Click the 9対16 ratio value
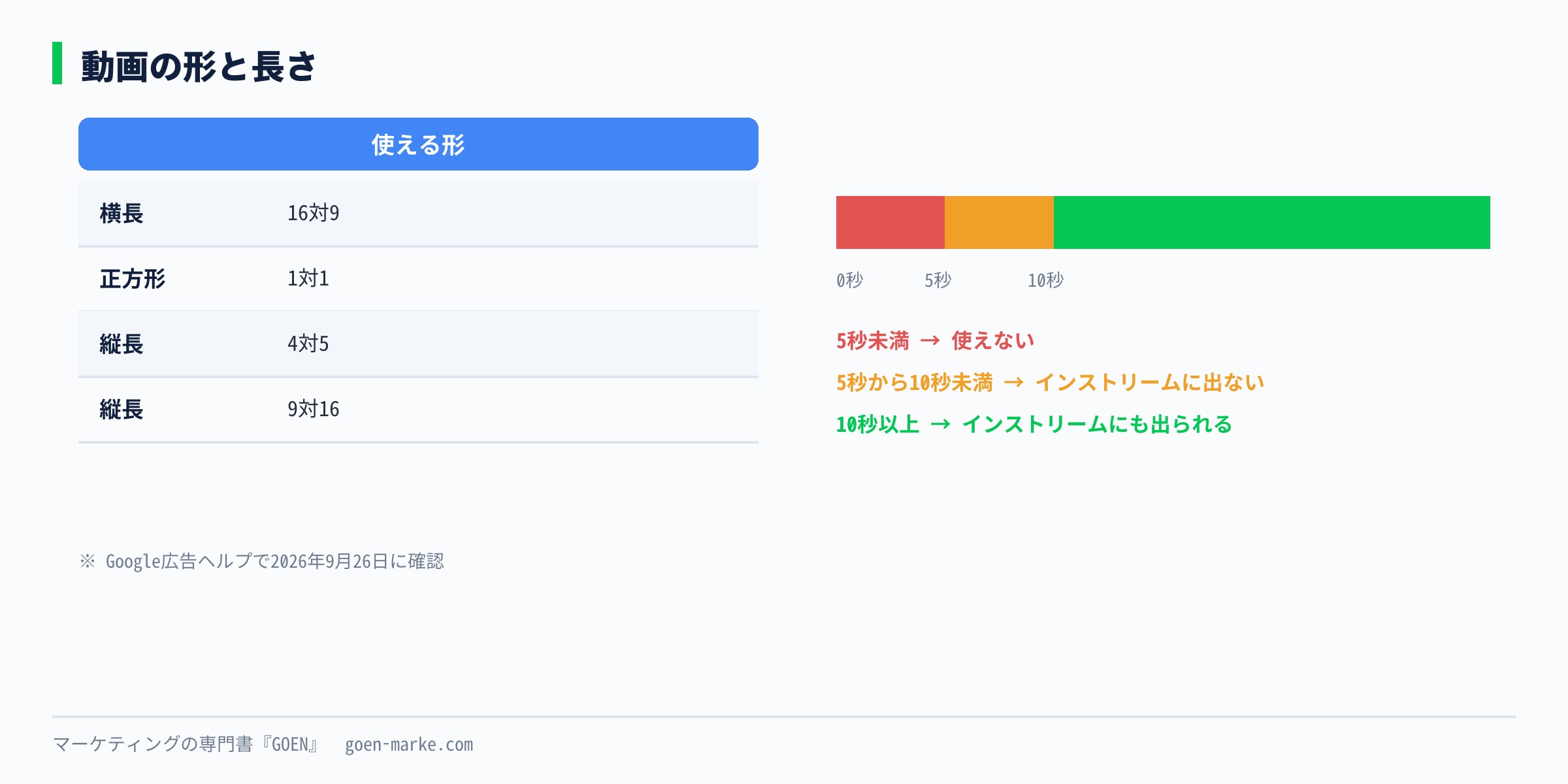1568x784 pixels. pos(314,409)
